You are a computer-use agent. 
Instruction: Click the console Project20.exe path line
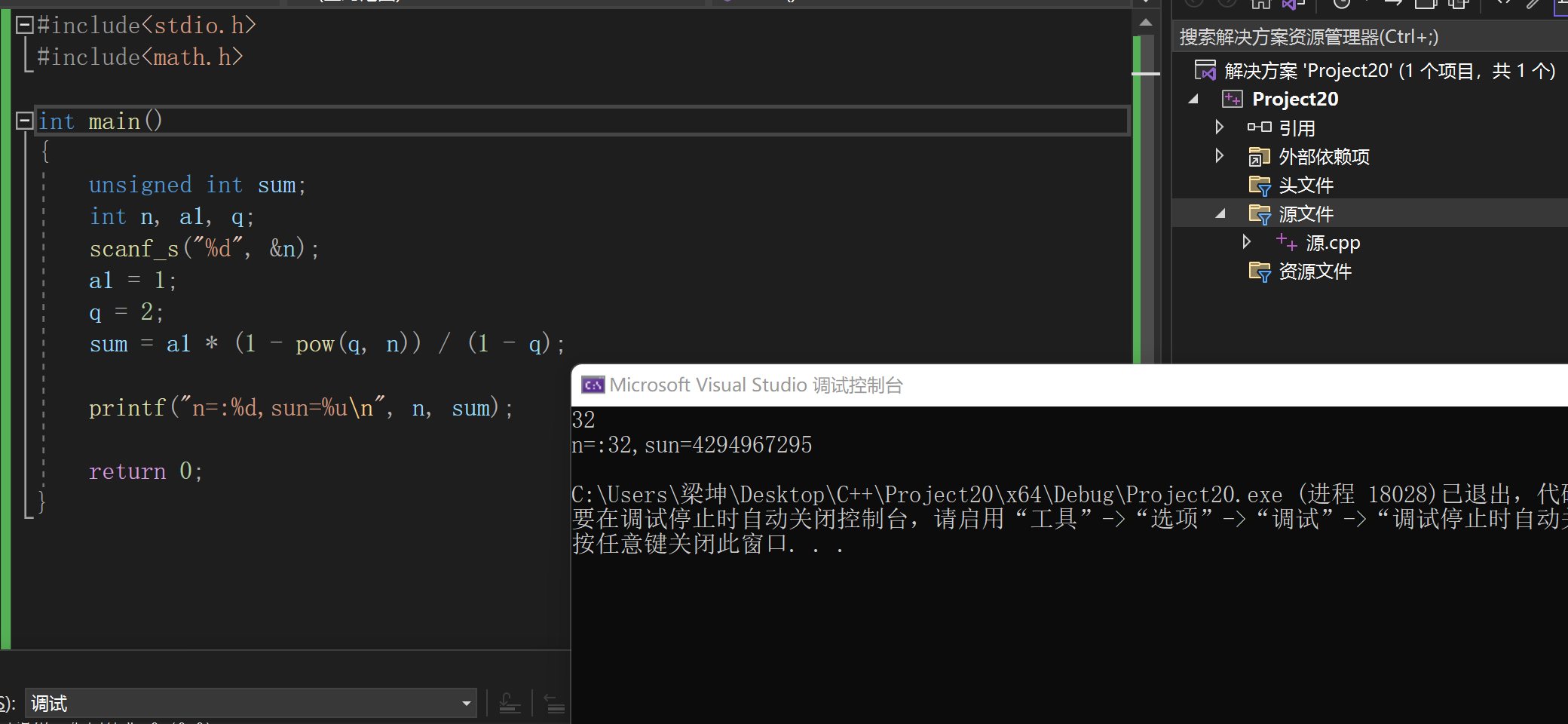coord(1070,495)
